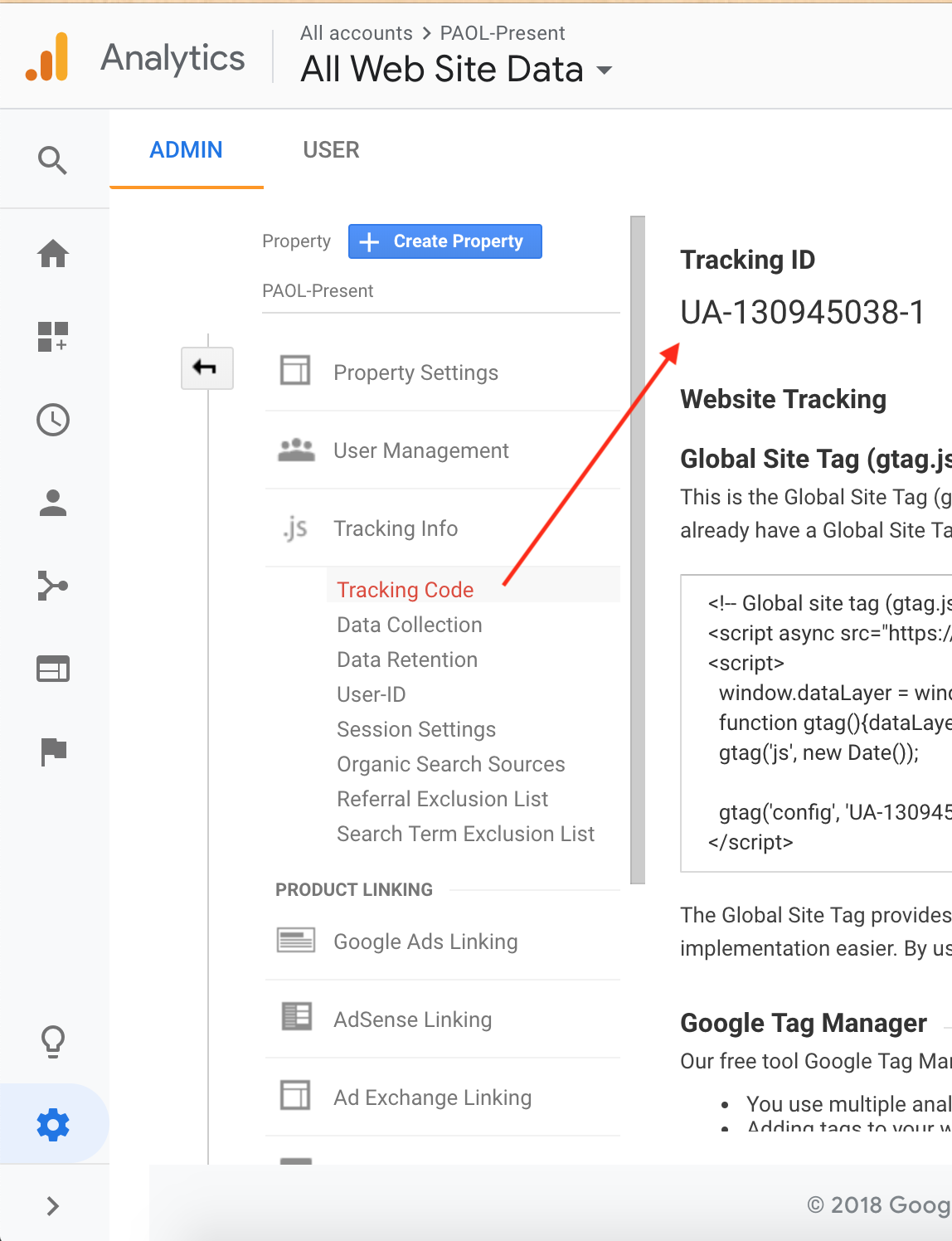
Task: Open Realtime reports clock icon
Action: tap(53, 420)
